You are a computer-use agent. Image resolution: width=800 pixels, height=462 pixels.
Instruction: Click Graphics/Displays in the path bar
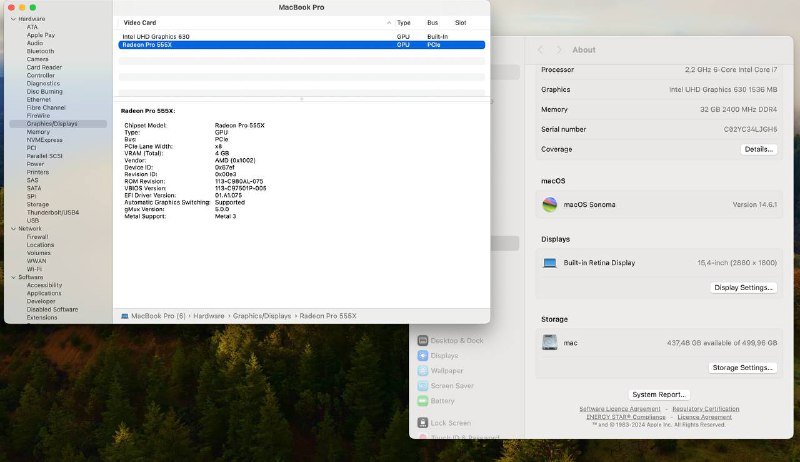tap(262, 316)
